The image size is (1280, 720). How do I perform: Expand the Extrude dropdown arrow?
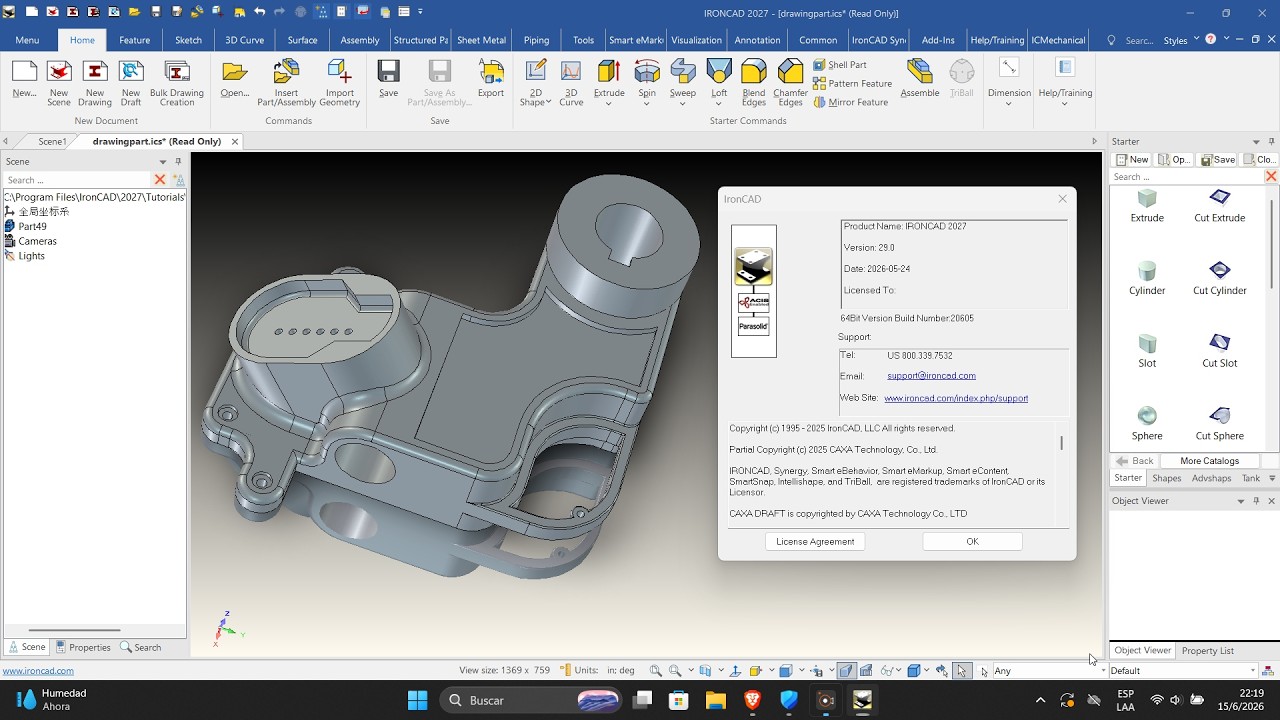pyautogui.click(x=609, y=104)
